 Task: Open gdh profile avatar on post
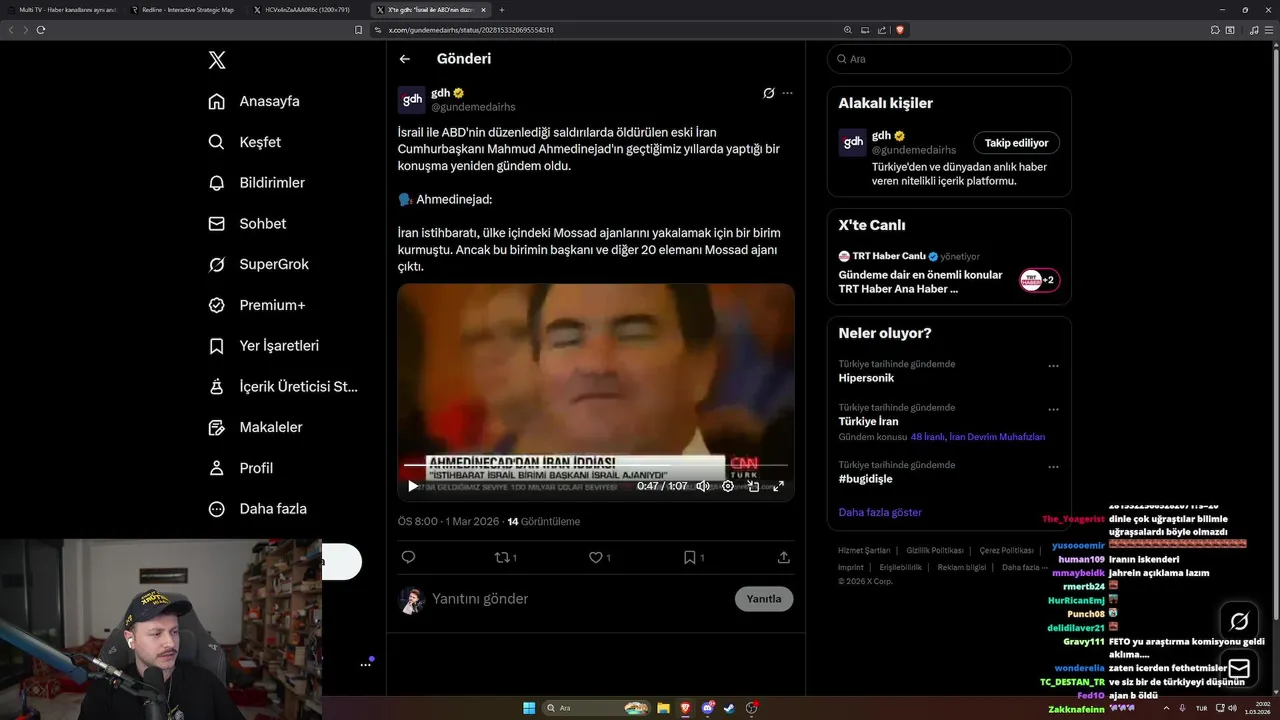point(412,100)
